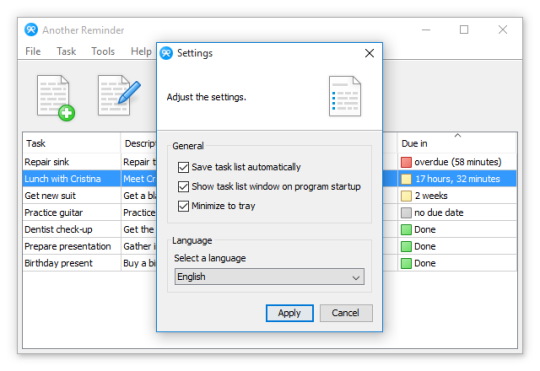The height and width of the screenshot is (371, 540).
Task: Click the Due in column header
Action: 457,143
